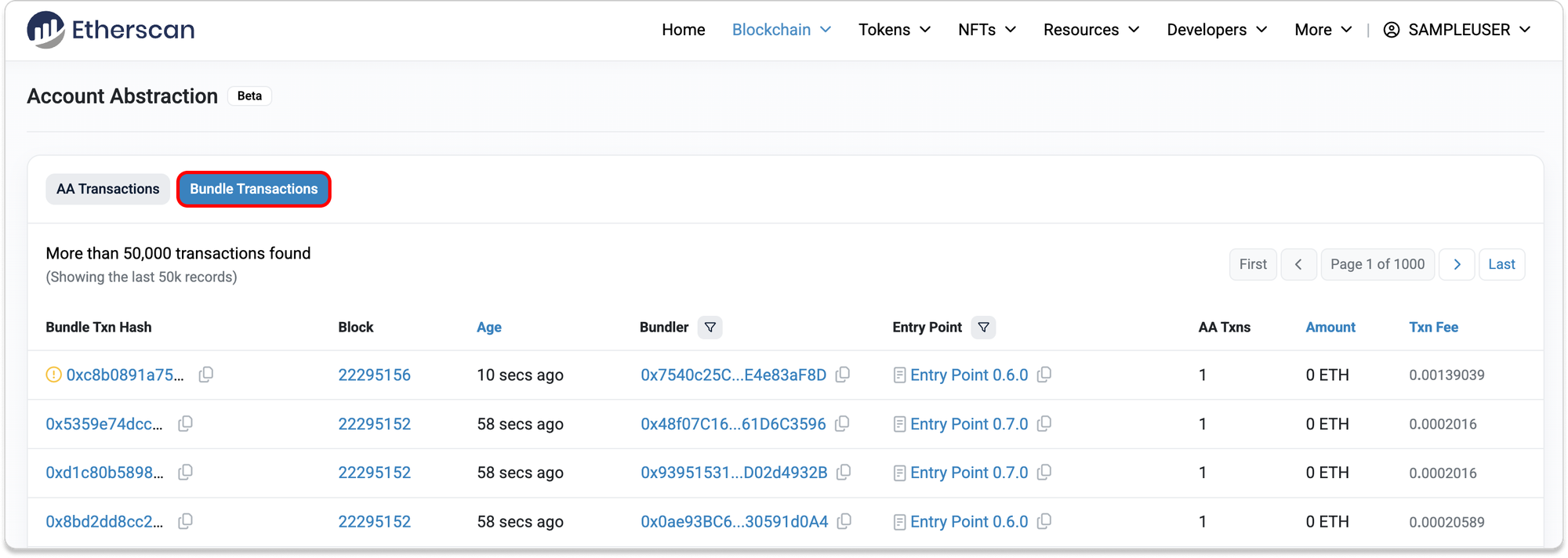This screenshot has height=558, width=1568.
Task: Copy bundler address 0x0ae93BC6...30591d0A4
Action: pos(844,521)
